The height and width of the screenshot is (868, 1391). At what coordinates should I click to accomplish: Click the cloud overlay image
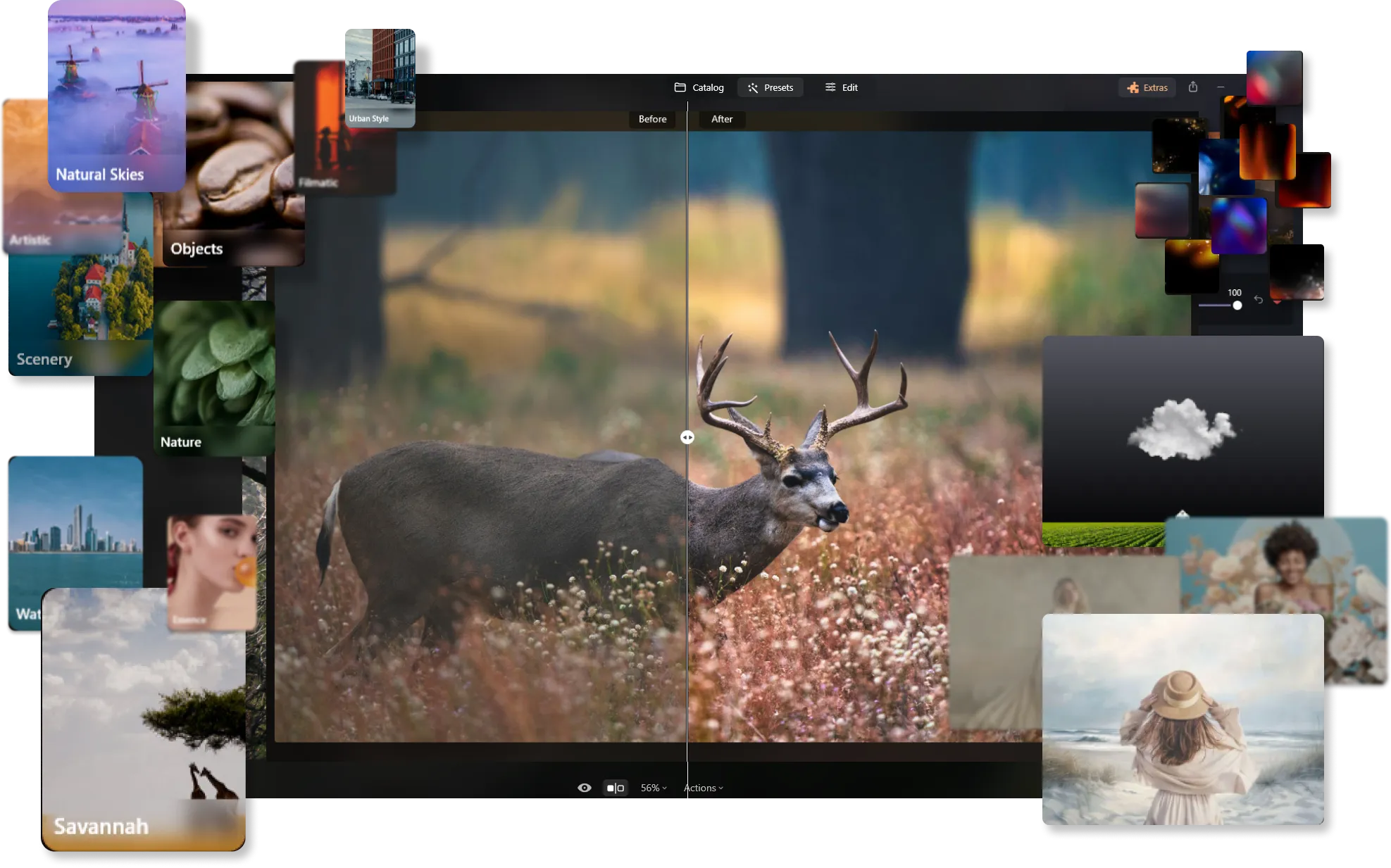coord(1181,429)
